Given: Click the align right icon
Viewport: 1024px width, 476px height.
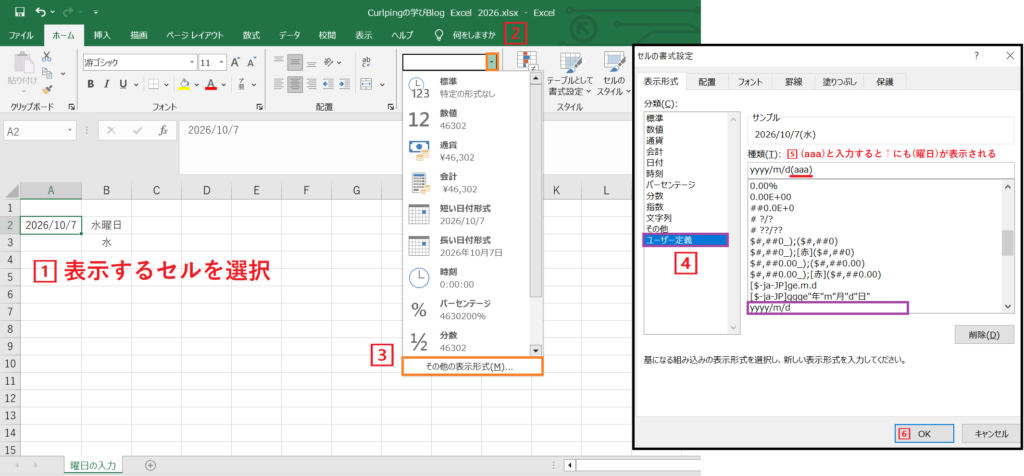Looking at the screenshot, I should pos(312,84).
